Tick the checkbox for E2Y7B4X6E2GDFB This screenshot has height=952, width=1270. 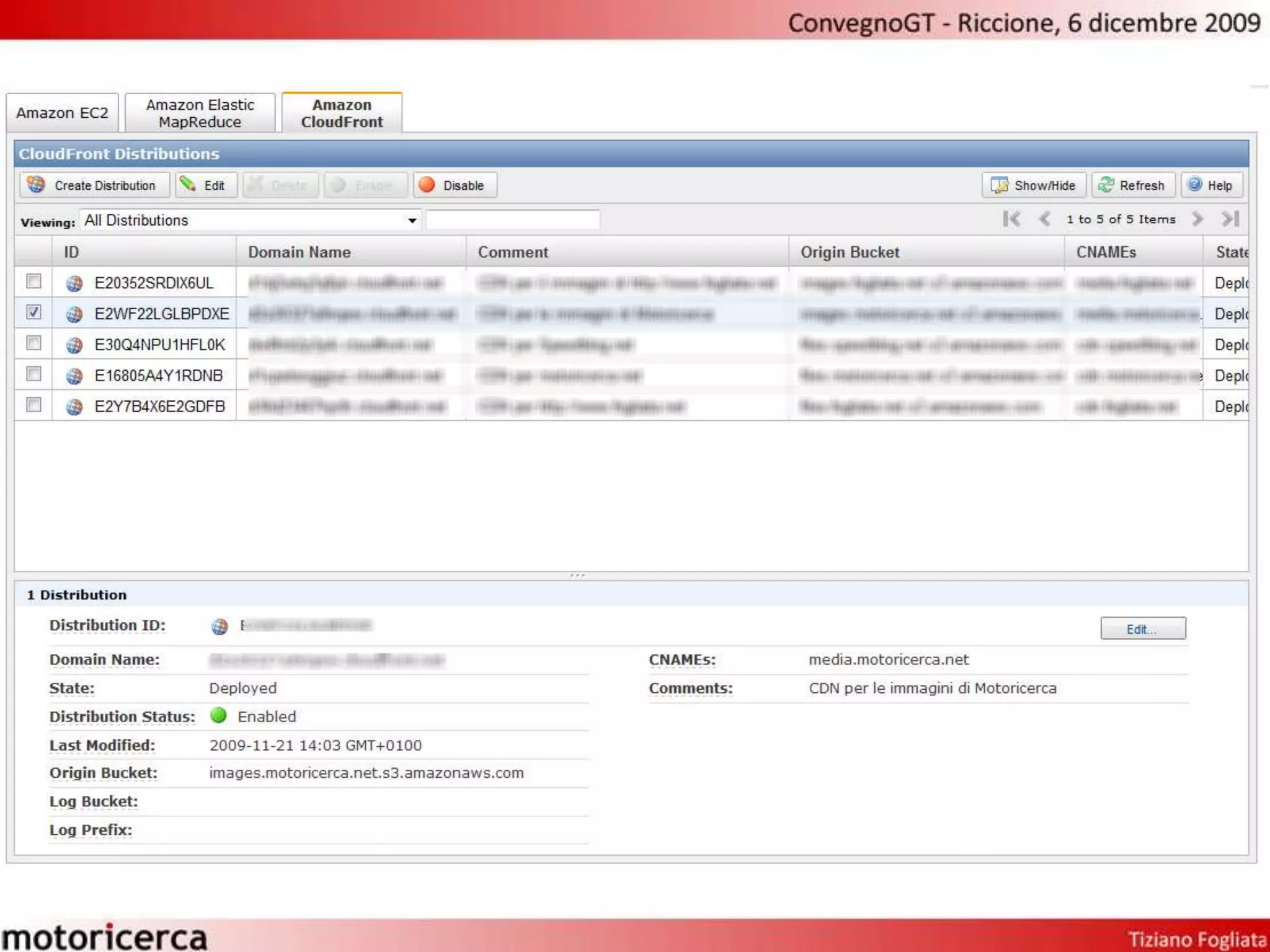(33, 405)
